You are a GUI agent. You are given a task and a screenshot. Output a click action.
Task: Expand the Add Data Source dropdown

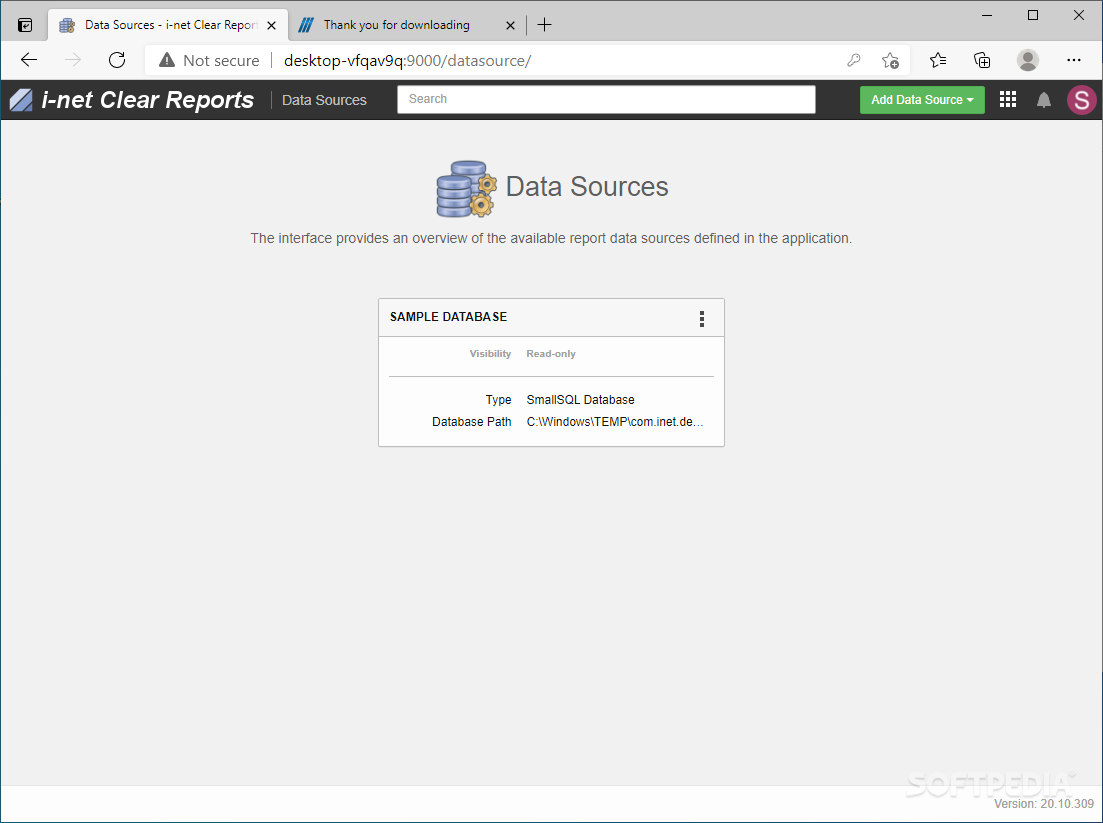tap(922, 100)
